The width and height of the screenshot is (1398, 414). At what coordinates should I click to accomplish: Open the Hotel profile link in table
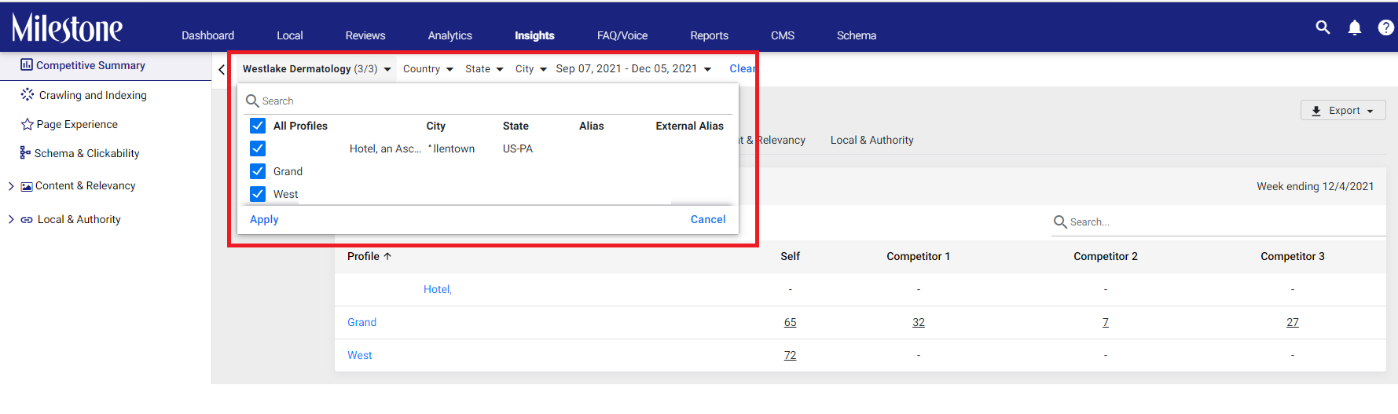[x=437, y=289]
